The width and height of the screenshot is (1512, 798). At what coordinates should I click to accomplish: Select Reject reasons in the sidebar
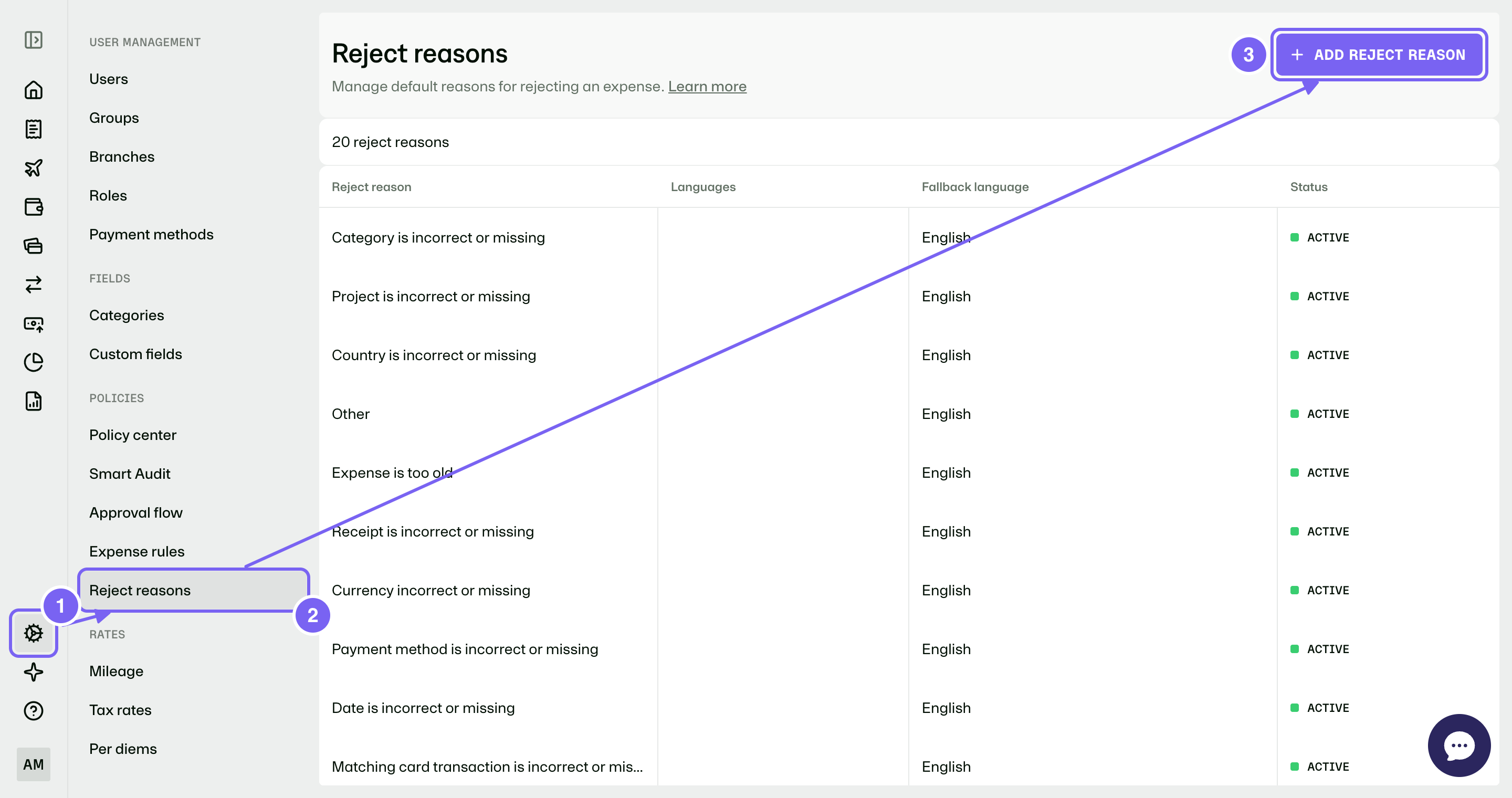194,590
